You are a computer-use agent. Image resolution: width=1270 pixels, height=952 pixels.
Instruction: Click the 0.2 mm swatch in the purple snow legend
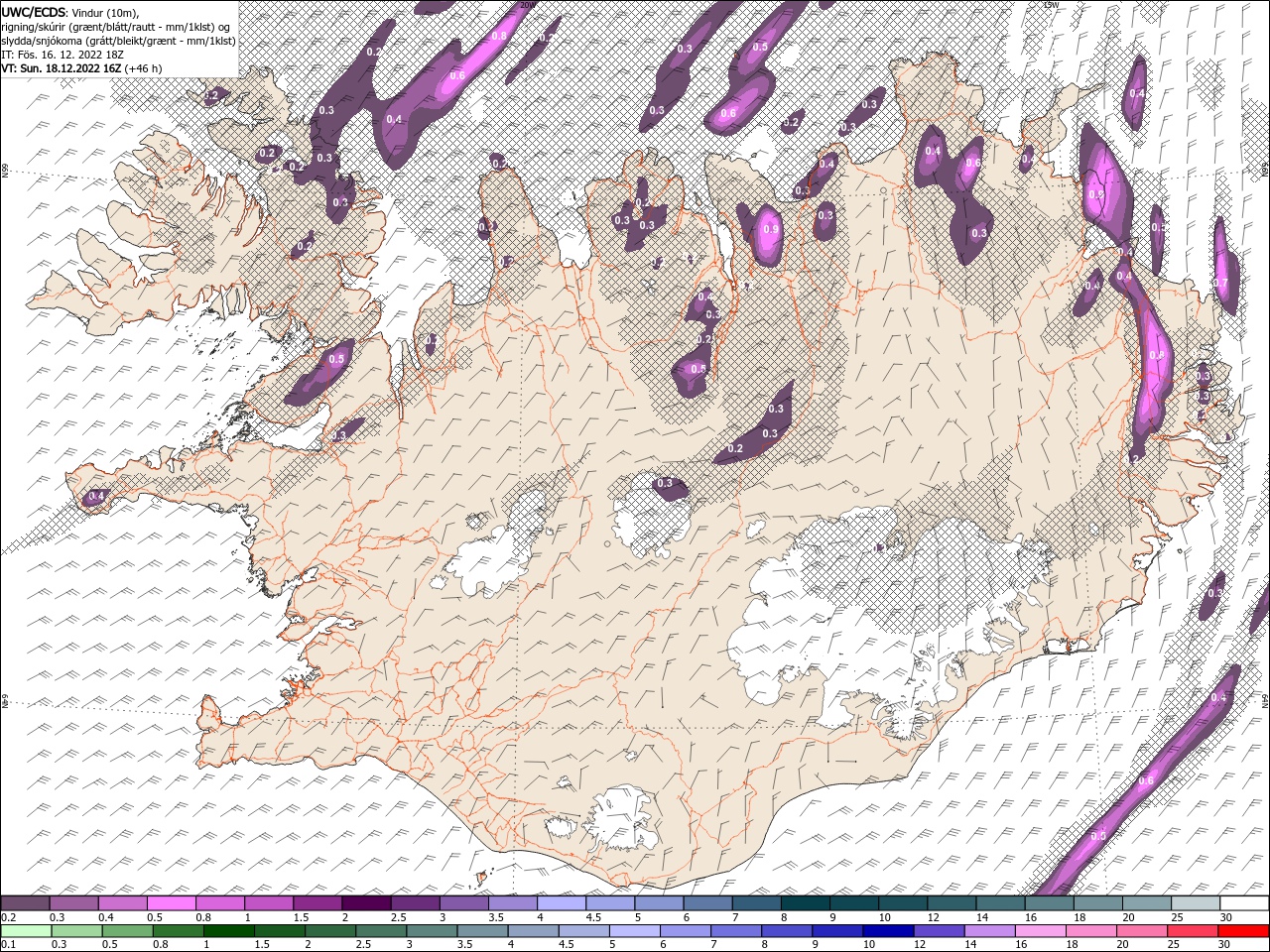tap(25, 903)
